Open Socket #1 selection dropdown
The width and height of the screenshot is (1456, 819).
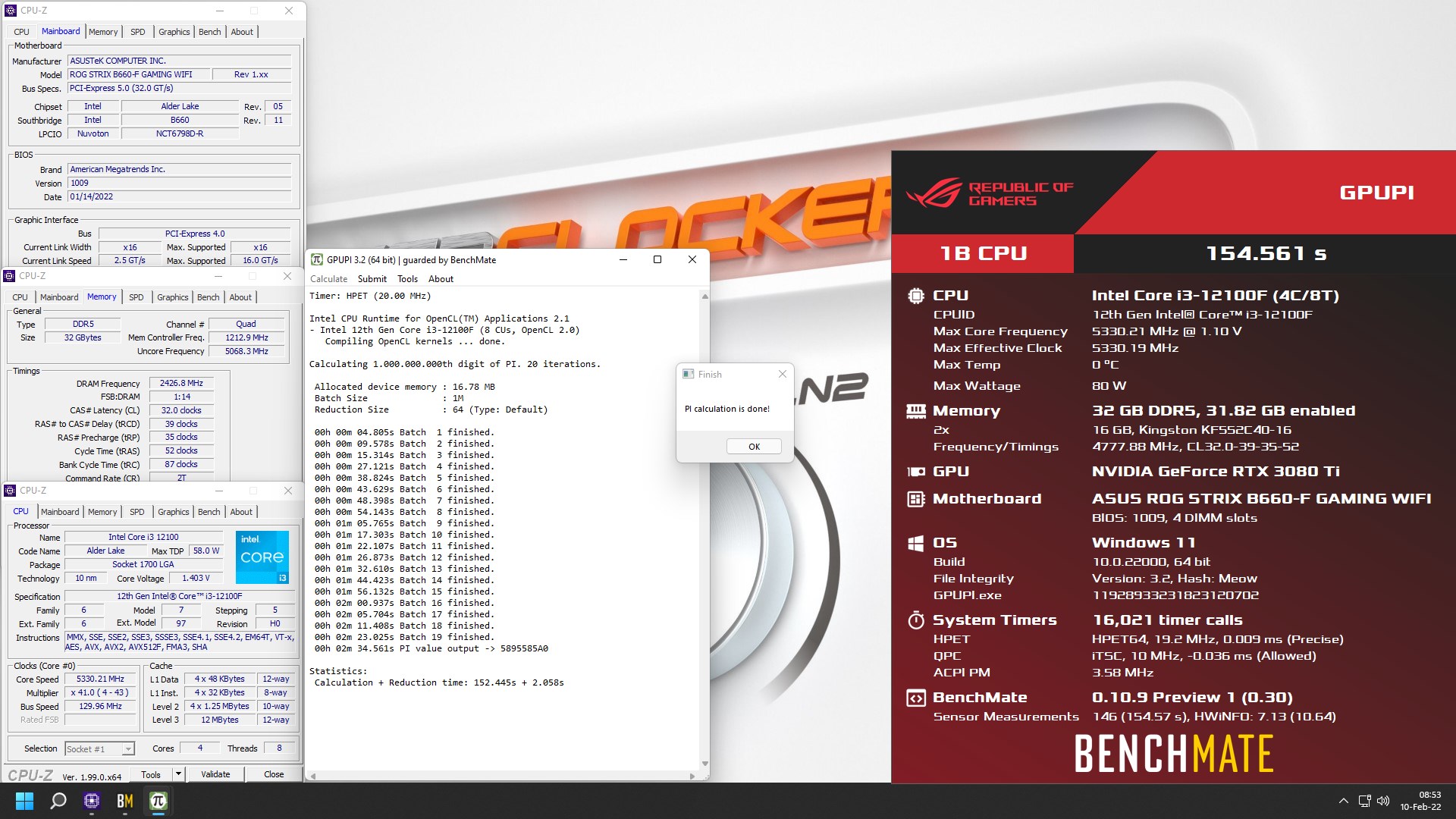point(99,748)
